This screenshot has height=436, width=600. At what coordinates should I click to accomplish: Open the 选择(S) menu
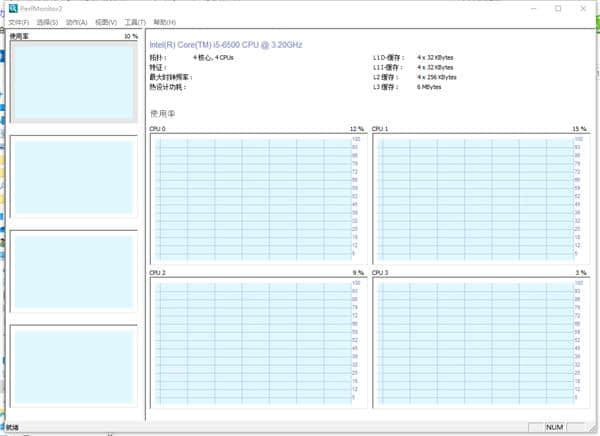click(48, 22)
